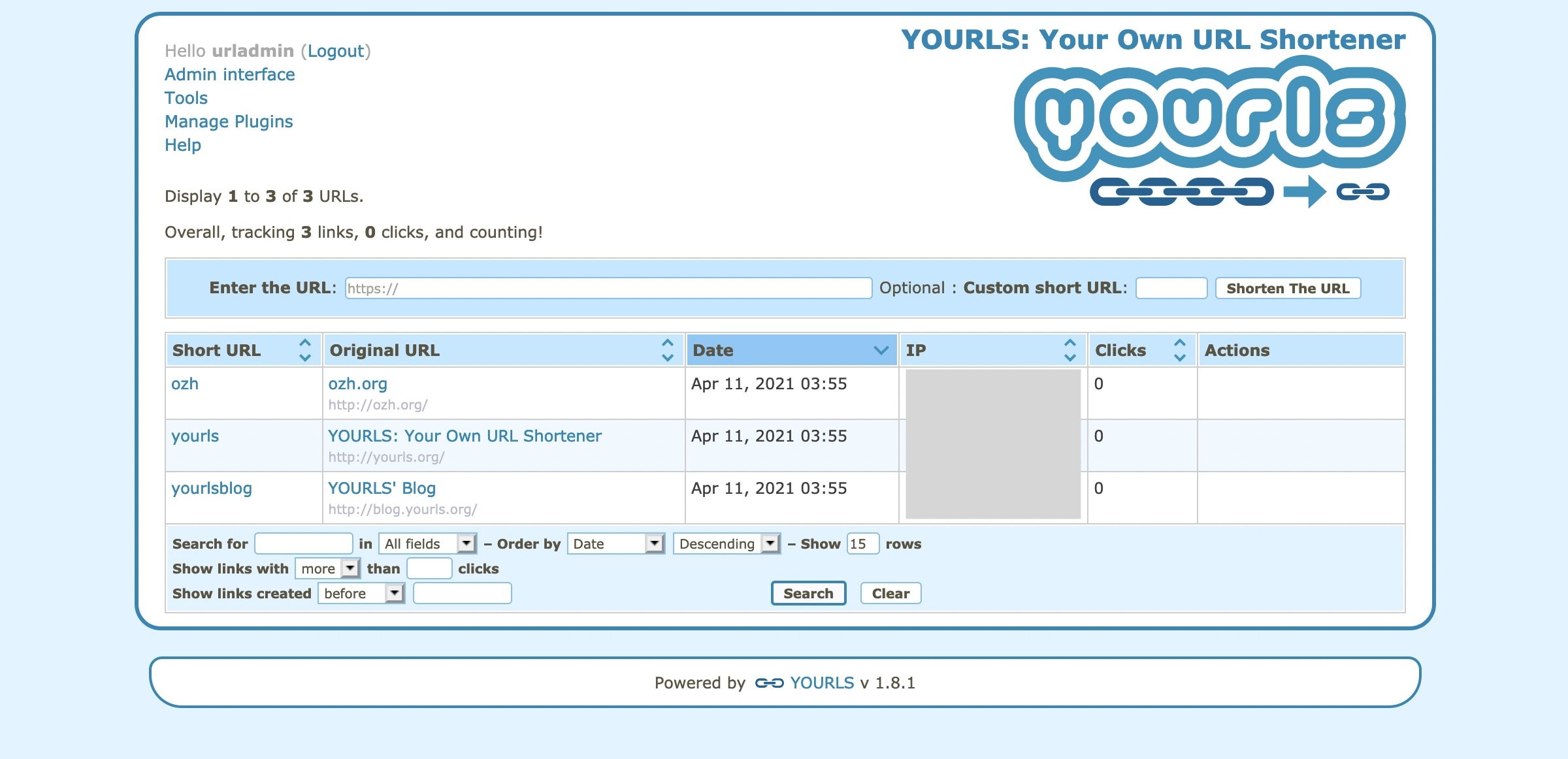The height and width of the screenshot is (759, 1568).
Task: Click the Shorten The URL button
Action: click(1288, 288)
